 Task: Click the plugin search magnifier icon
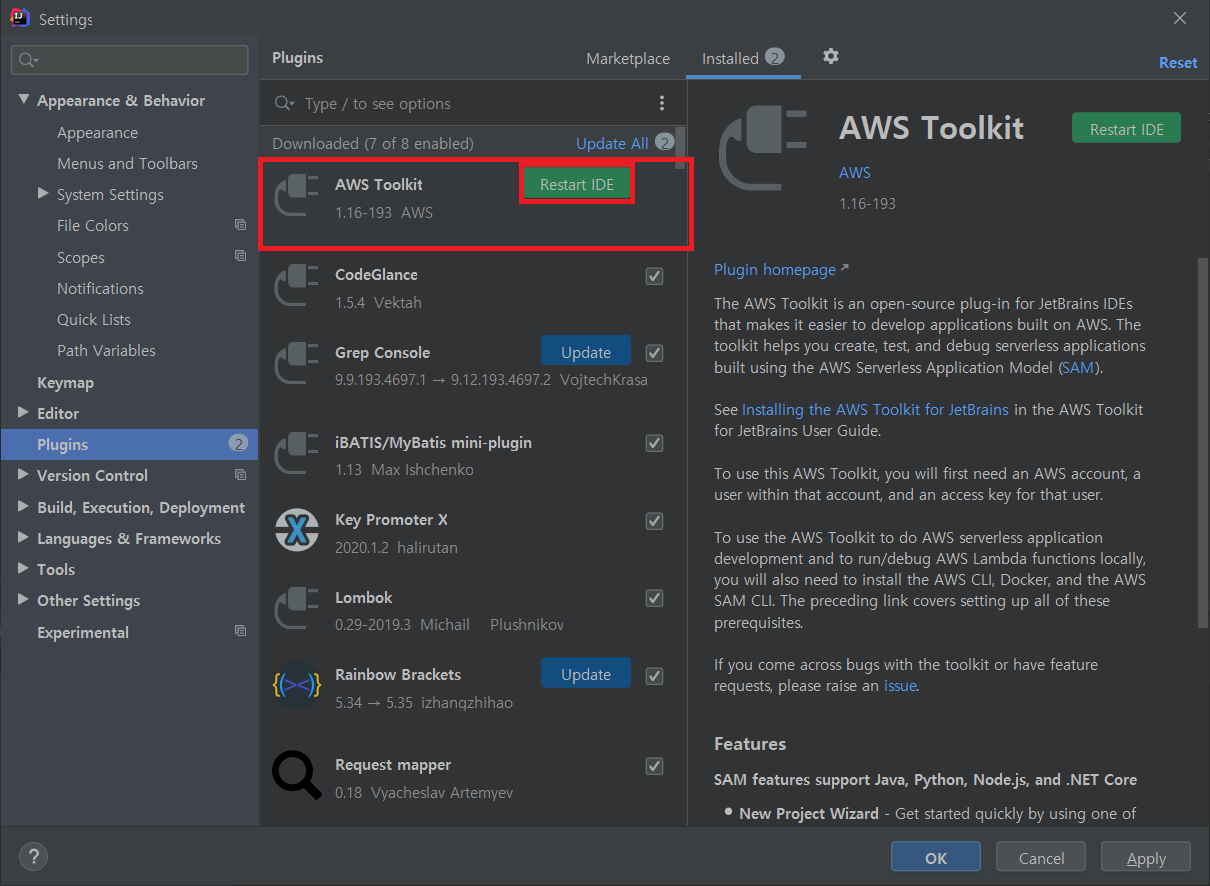[285, 103]
